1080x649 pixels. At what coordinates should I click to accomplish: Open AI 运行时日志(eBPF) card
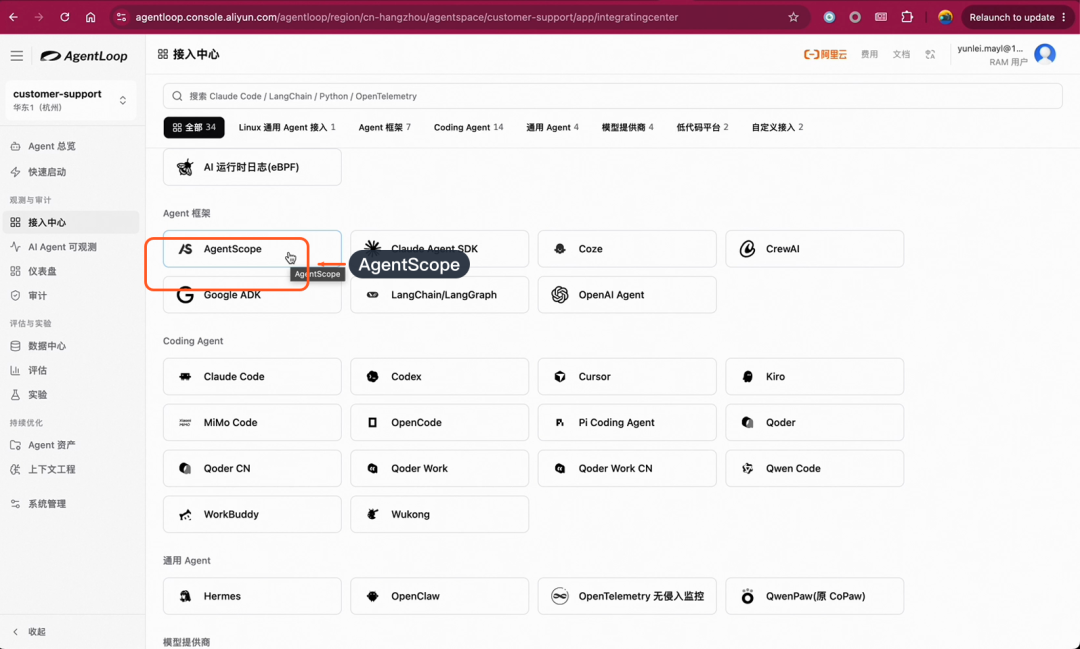(x=252, y=167)
